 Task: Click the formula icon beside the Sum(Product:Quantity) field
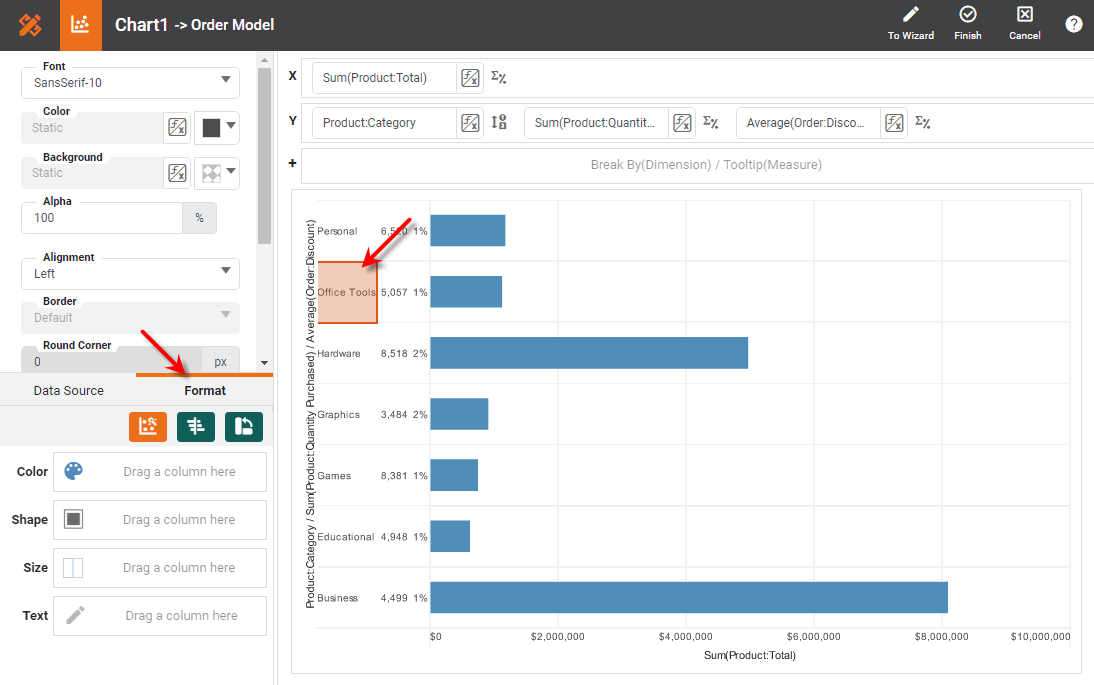(682, 123)
